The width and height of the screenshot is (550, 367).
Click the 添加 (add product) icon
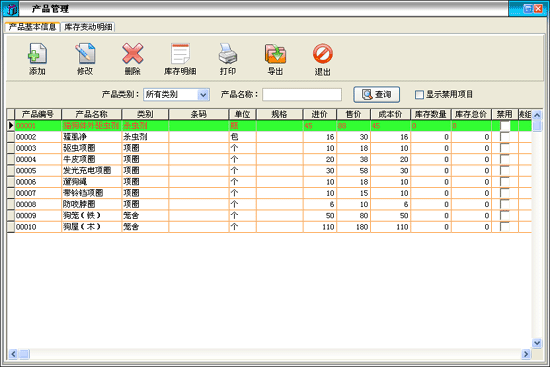point(37,54)
